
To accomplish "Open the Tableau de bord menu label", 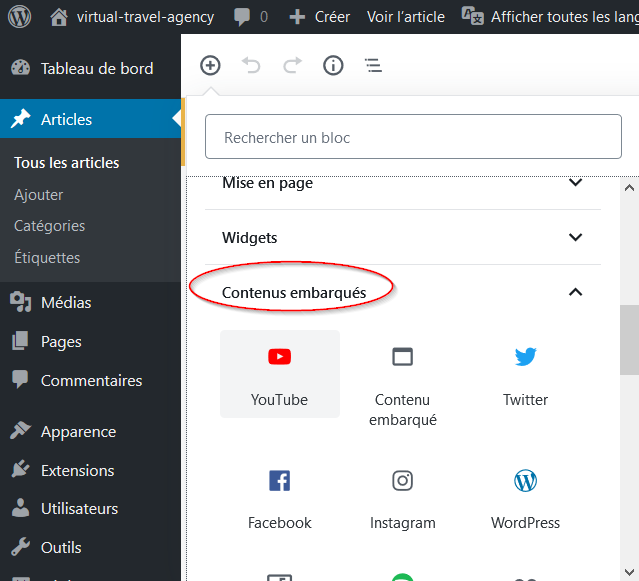I will pos(97,68).
